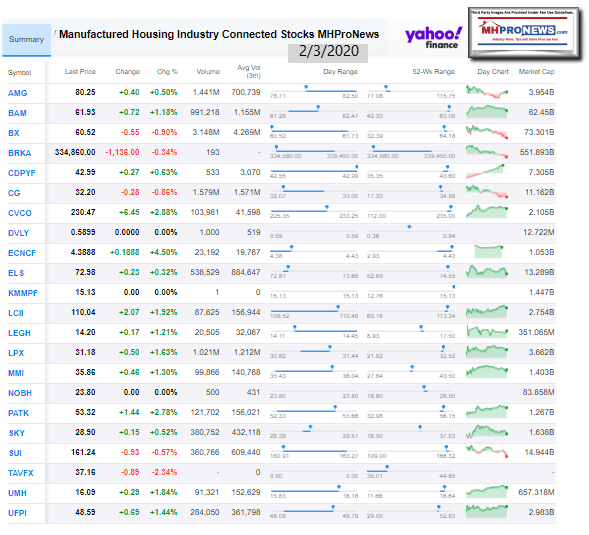This screenshot has height=535, width=589.
Task: Click the NOBH market cap 83.858M
Action: [538, 393]
